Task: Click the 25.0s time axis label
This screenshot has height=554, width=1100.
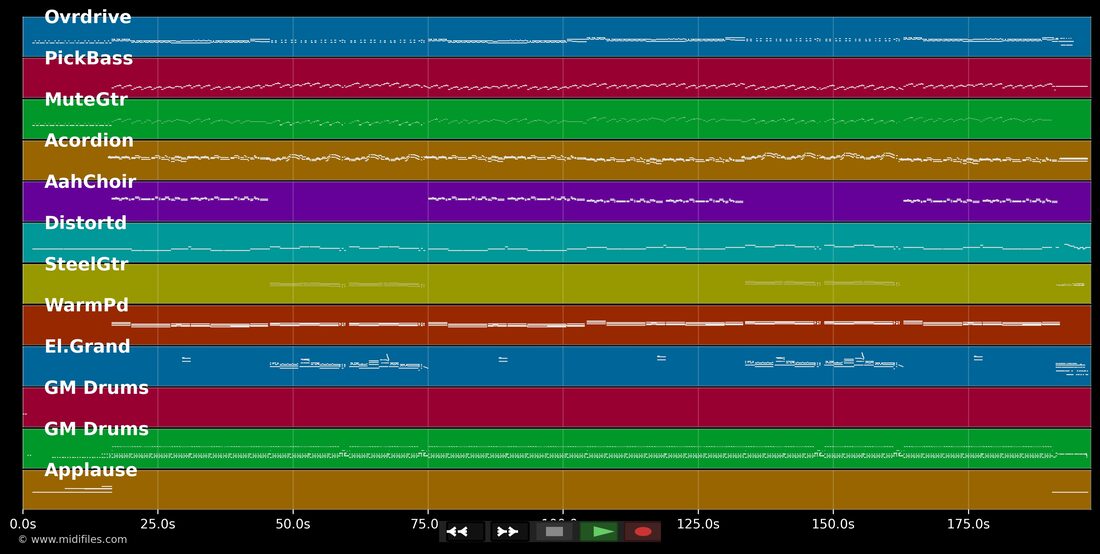Action: (158, 524)
